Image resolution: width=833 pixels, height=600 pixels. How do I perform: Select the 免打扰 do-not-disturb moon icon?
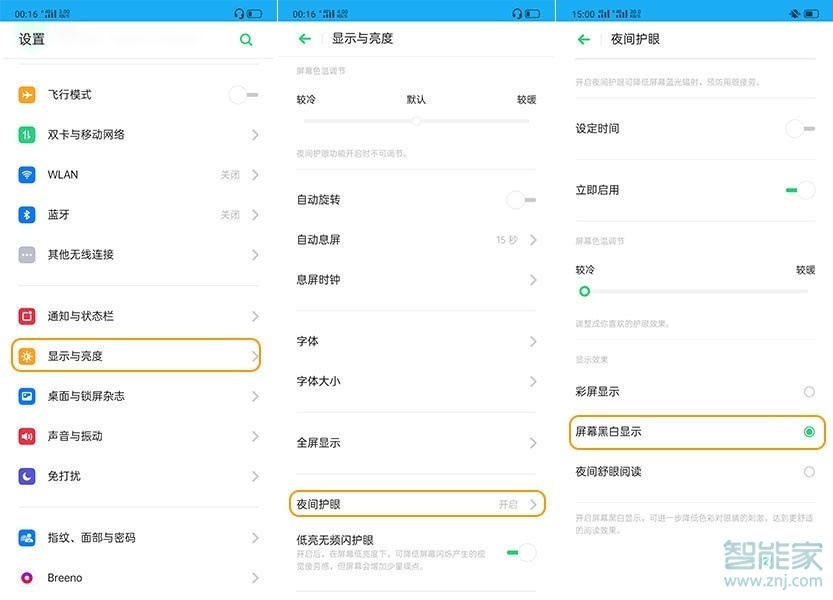pyautogui.click(x=27, y=477)
